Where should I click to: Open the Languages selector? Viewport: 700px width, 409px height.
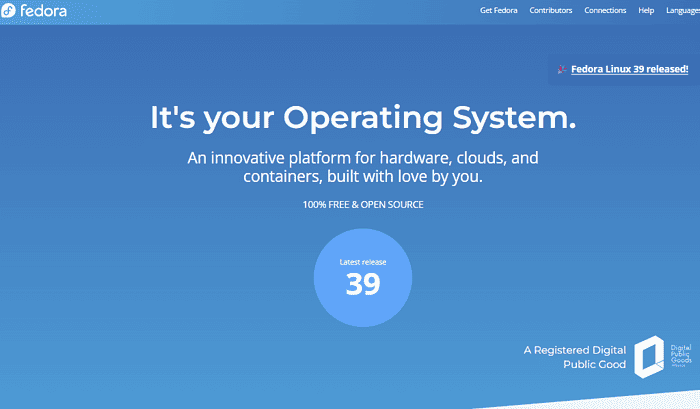(682, 11)
